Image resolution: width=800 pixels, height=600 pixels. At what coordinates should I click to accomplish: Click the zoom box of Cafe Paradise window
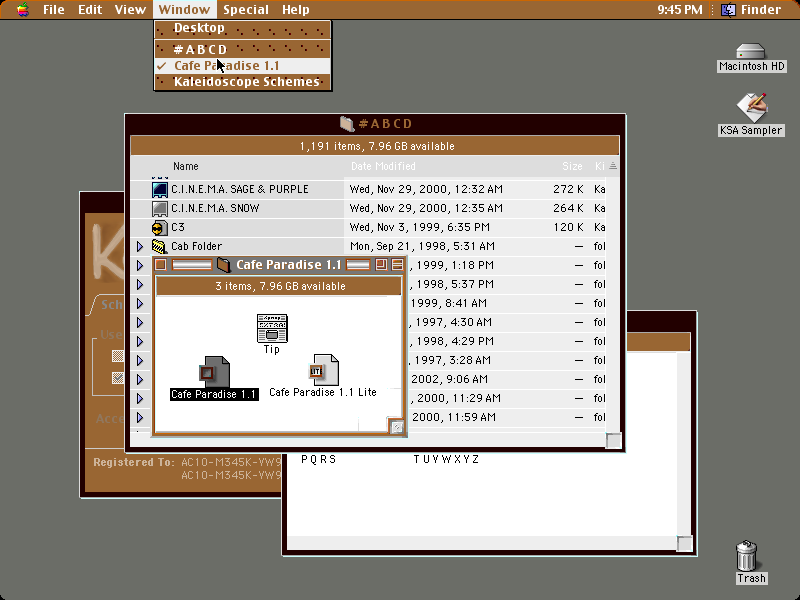[381, 264]
